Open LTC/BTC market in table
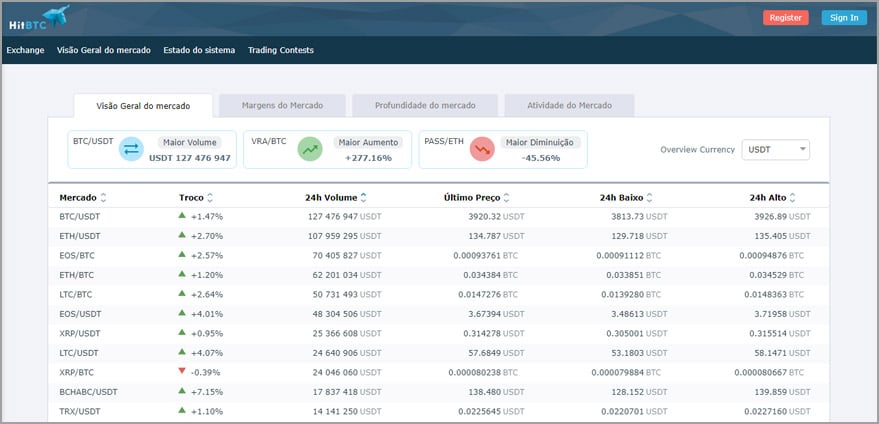This screenshot has height=424, width=879. coord(76,294)
